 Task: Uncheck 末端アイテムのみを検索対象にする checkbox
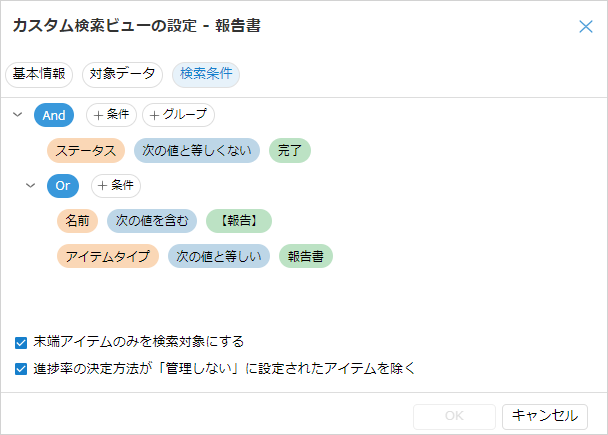[21, 342]
